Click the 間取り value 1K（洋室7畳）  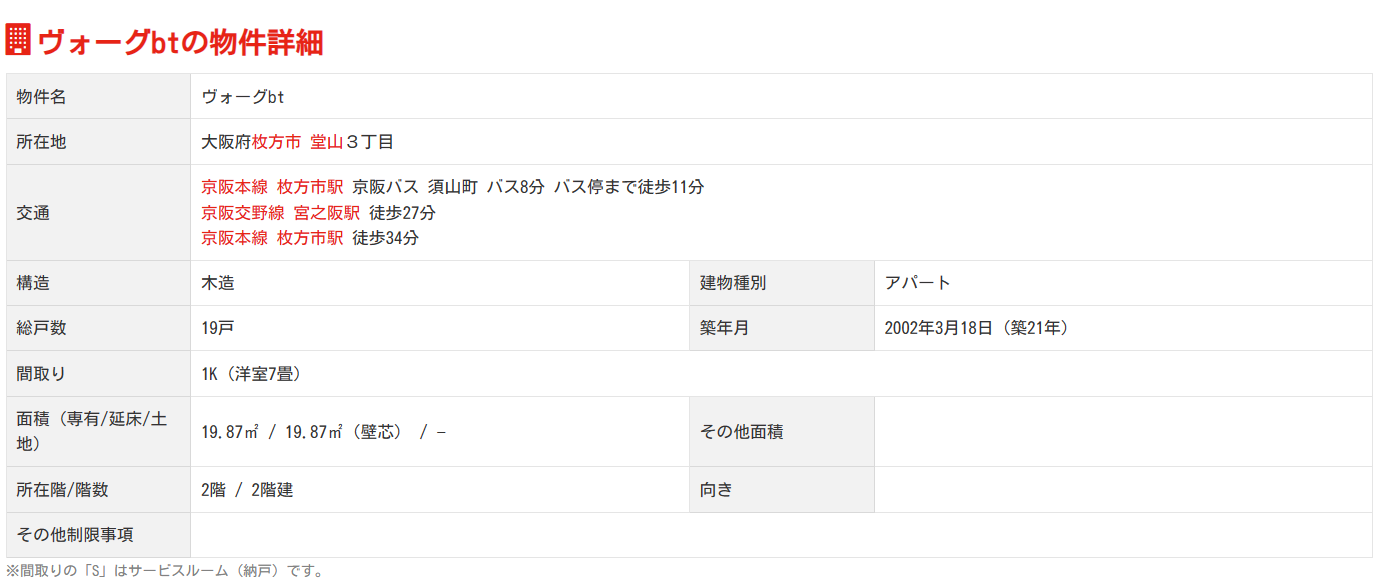coord(251,374)
